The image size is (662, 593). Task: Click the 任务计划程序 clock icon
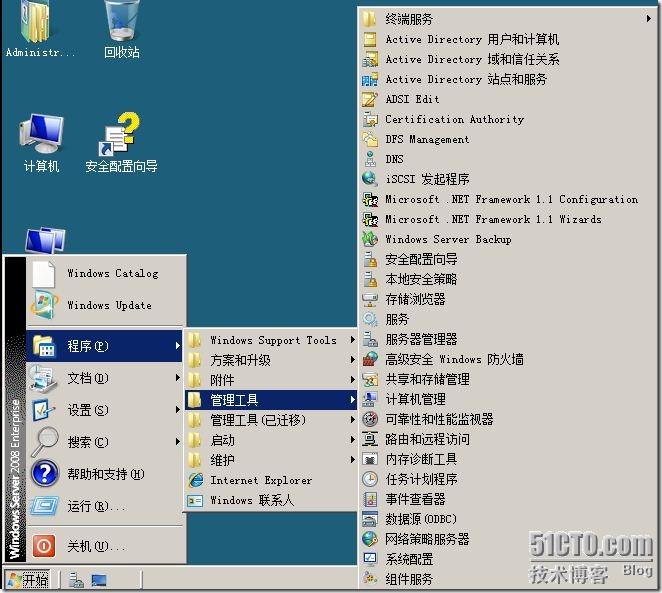[370, 479]
